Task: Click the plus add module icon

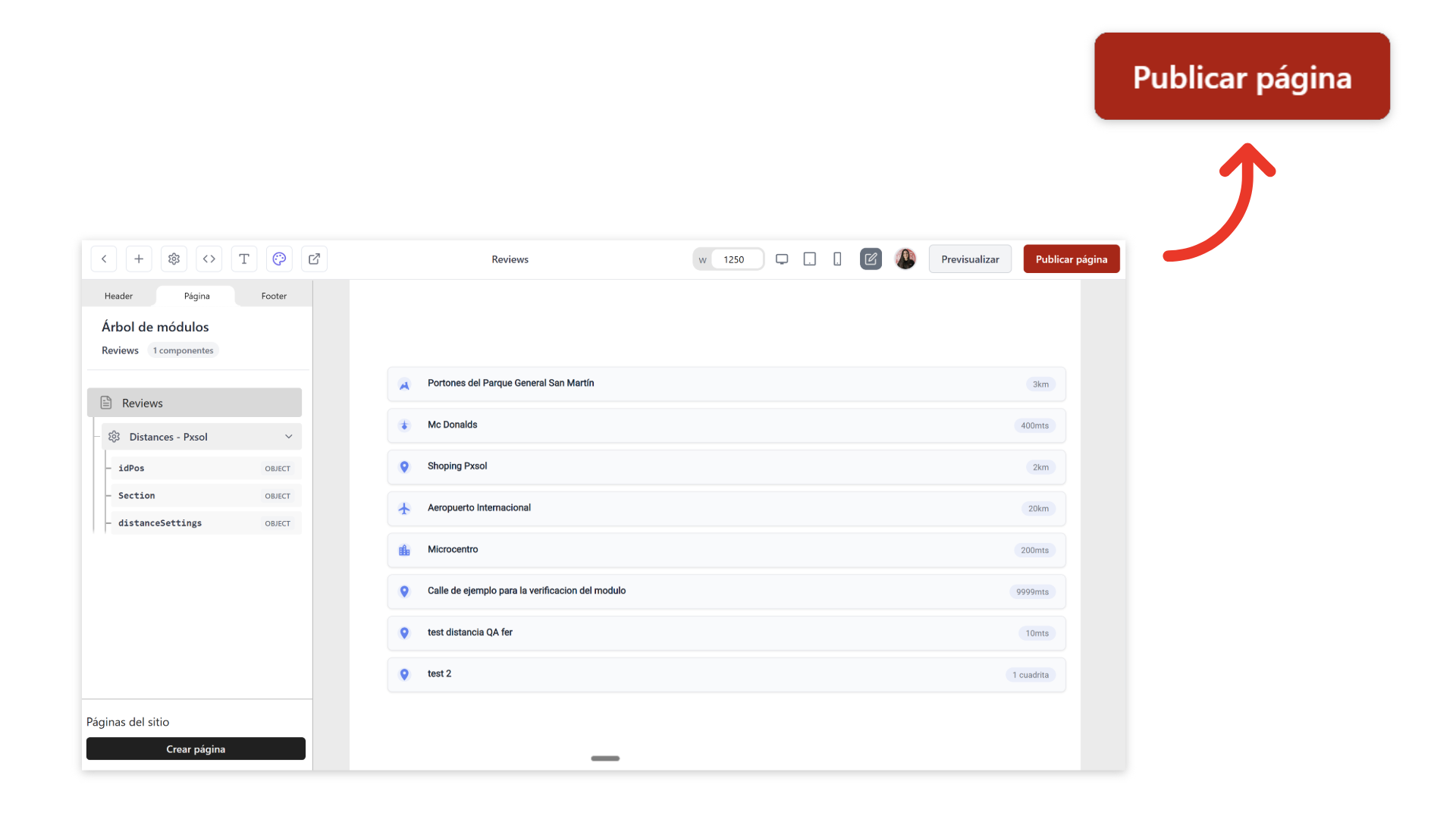Action: click(x=139, y=259)
